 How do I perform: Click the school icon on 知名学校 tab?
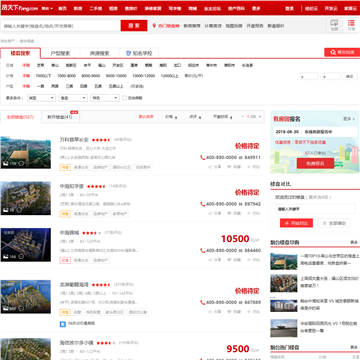[x=128, y=53]
